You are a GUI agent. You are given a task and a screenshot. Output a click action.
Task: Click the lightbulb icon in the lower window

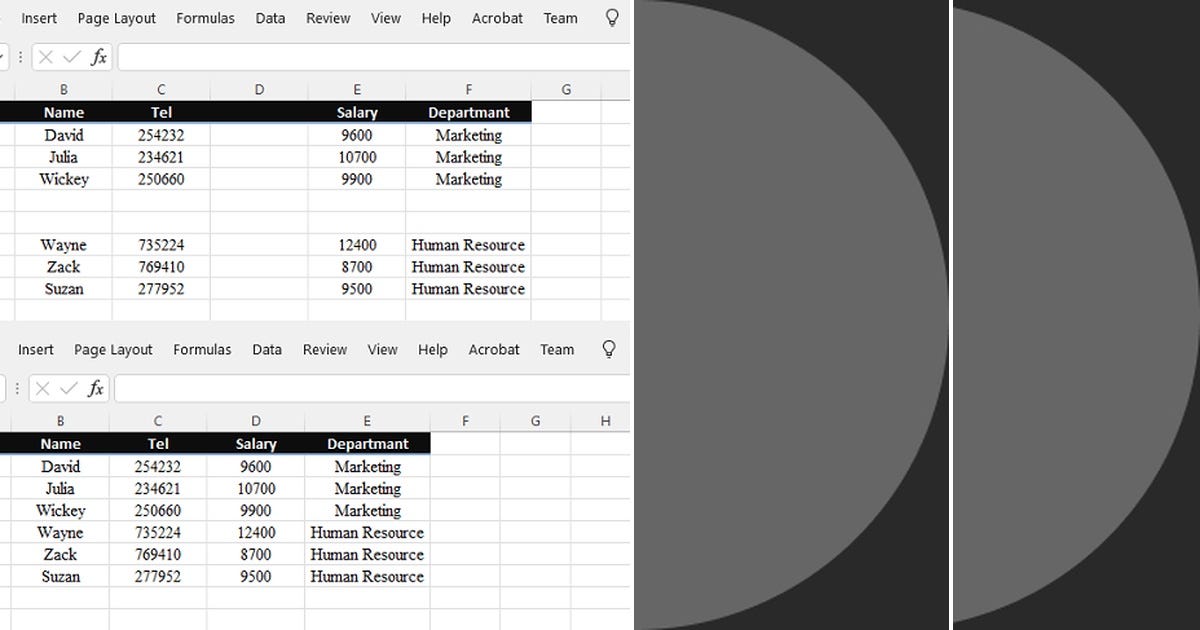coord(608,349)
